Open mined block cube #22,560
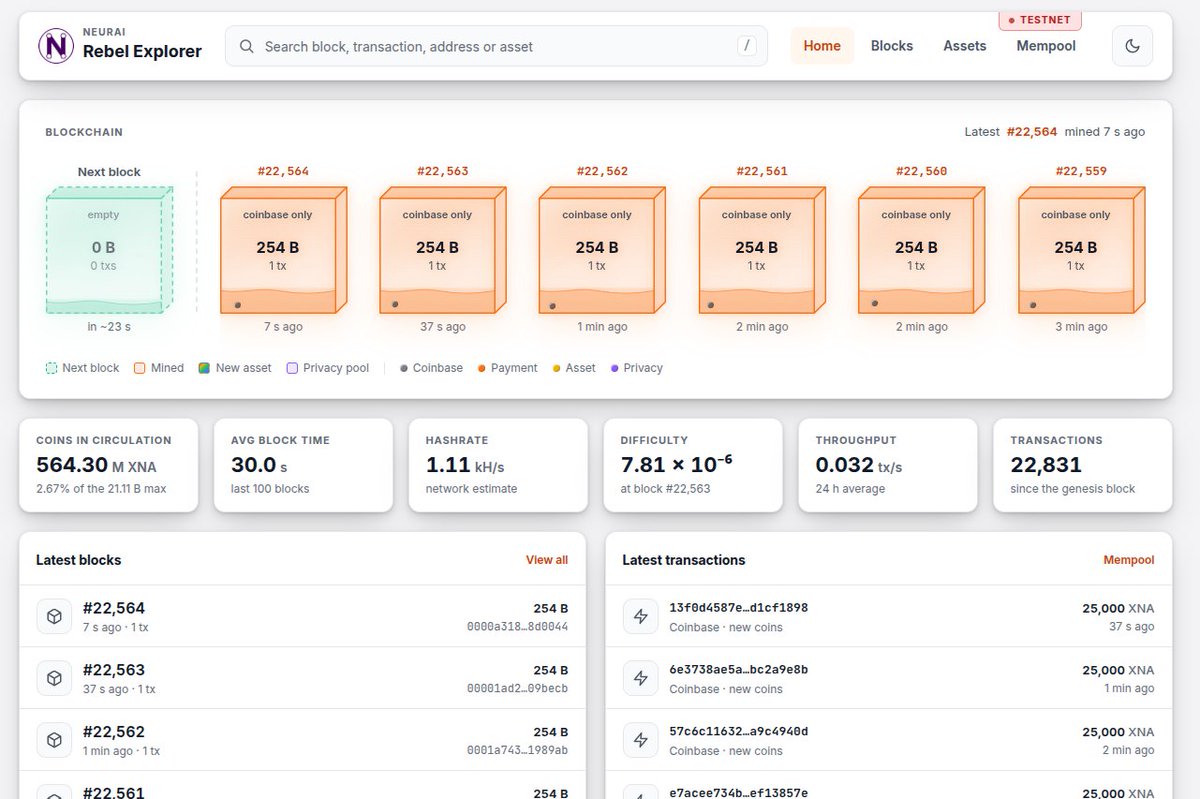Viewport: 1200px width, 799px height. 922,250
